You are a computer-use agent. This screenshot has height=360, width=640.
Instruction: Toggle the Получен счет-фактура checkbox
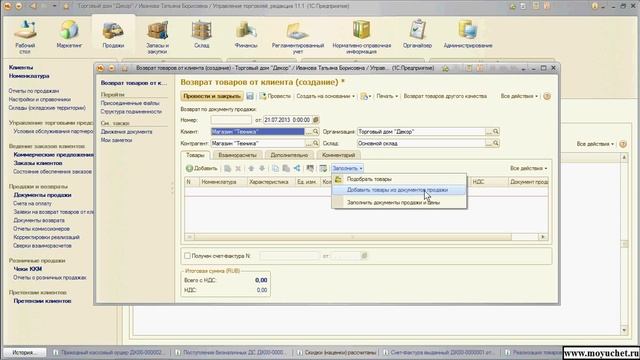click(x=187, y=256)
